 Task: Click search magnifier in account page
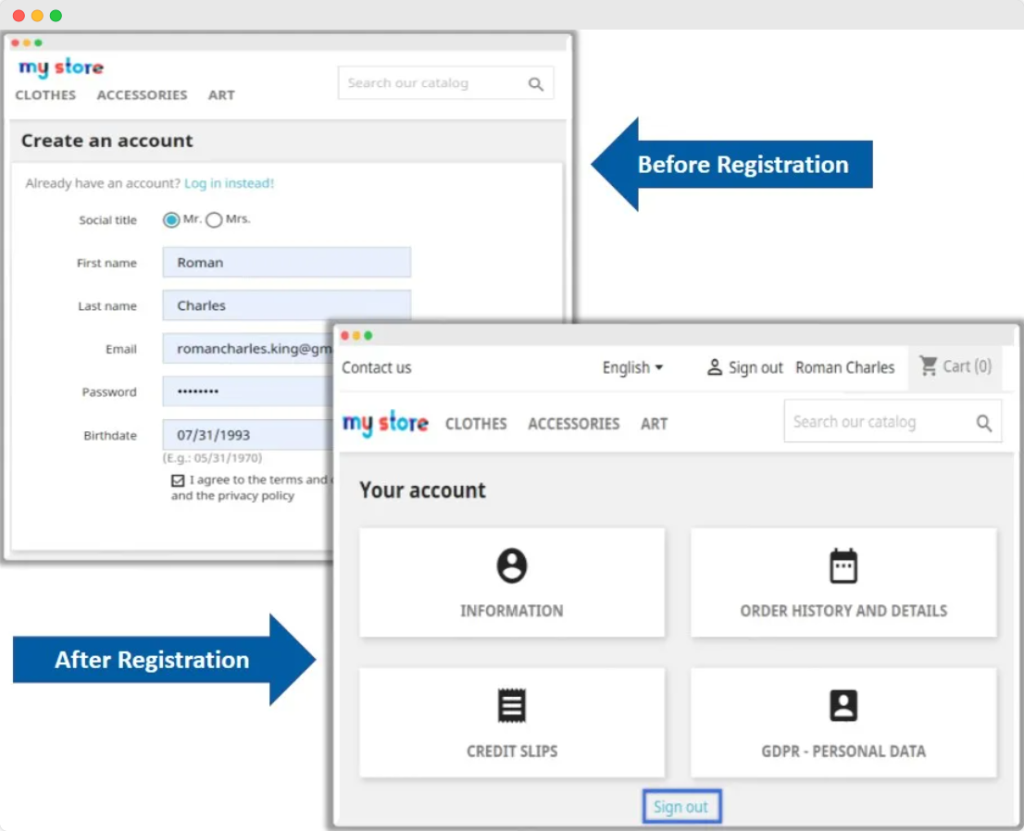pyautogui.click(x=984, y=423)
